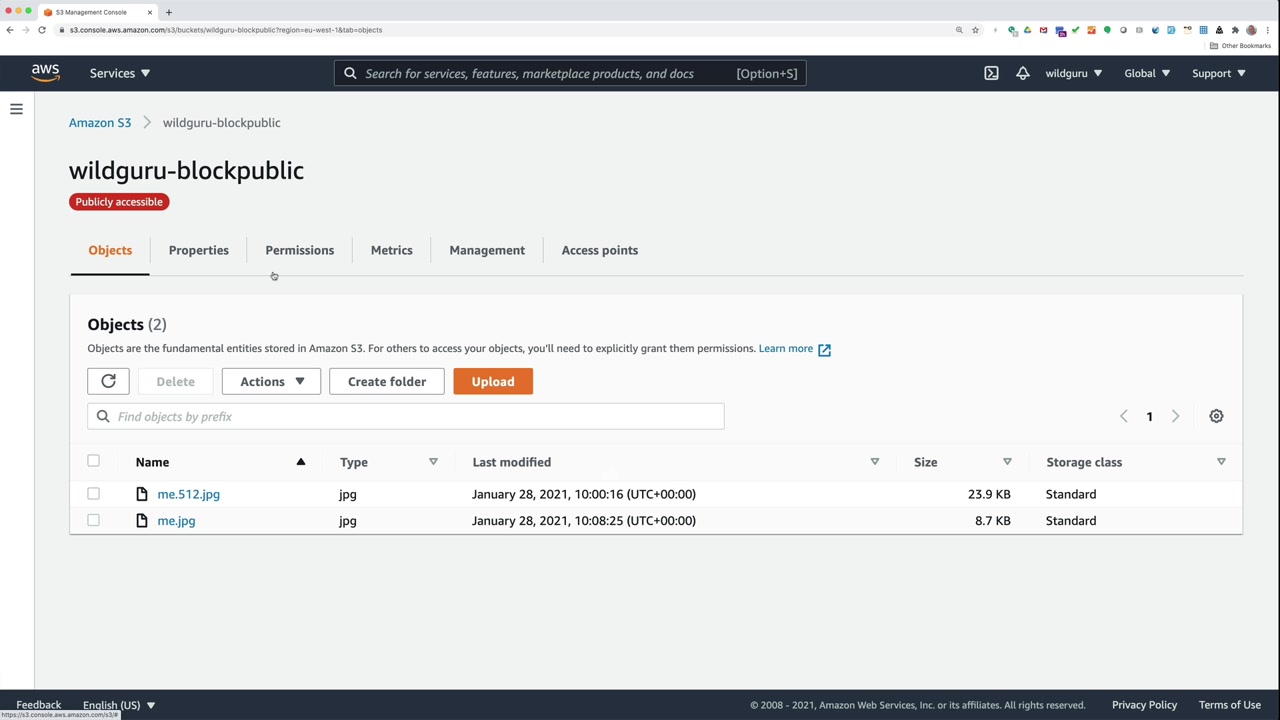
Task: Select the me.512.jpg row checkbox
Action: [93, 494]
